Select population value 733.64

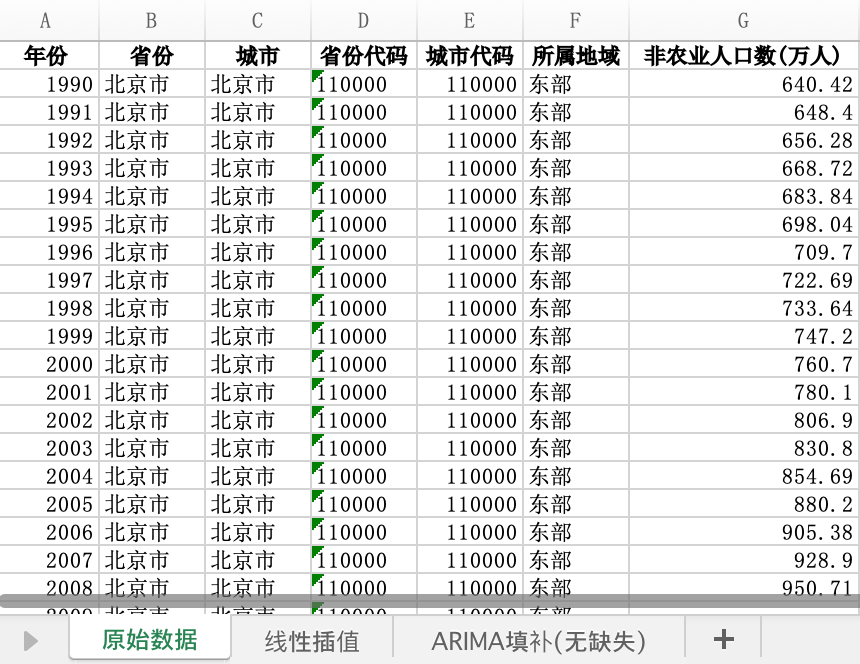tap(744, 308)
